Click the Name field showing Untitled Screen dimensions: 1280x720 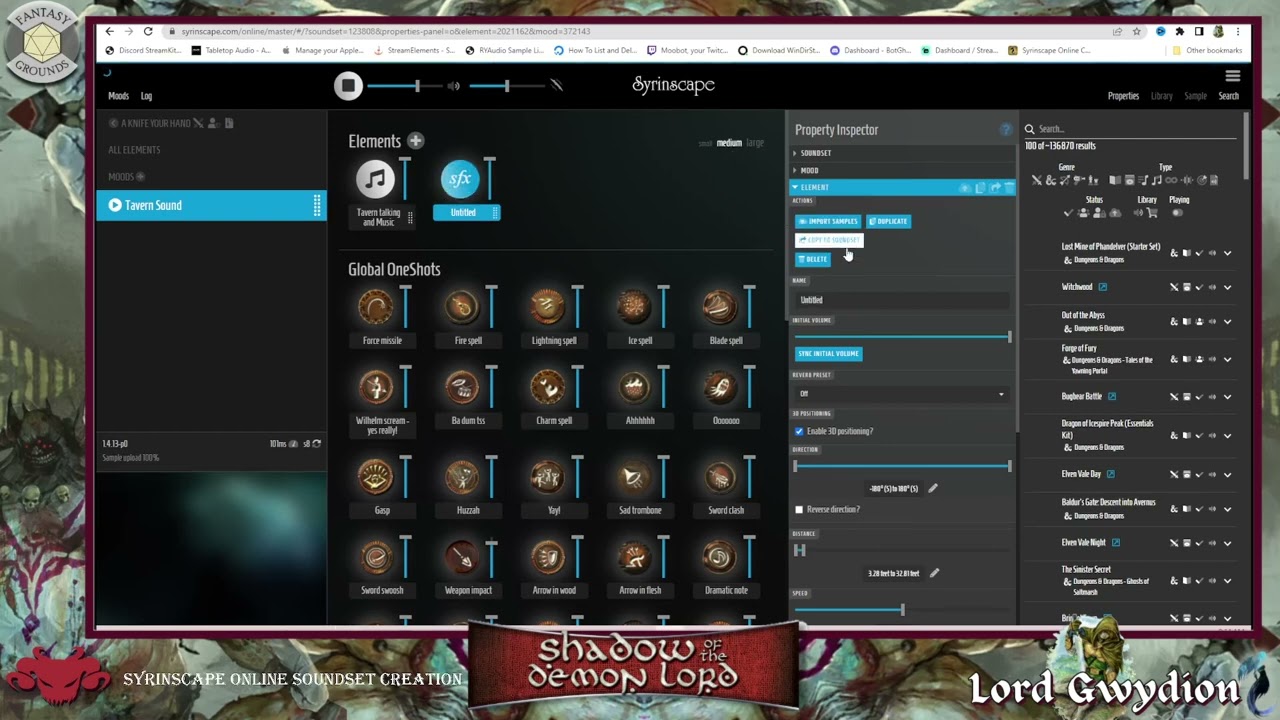[902, 300]
